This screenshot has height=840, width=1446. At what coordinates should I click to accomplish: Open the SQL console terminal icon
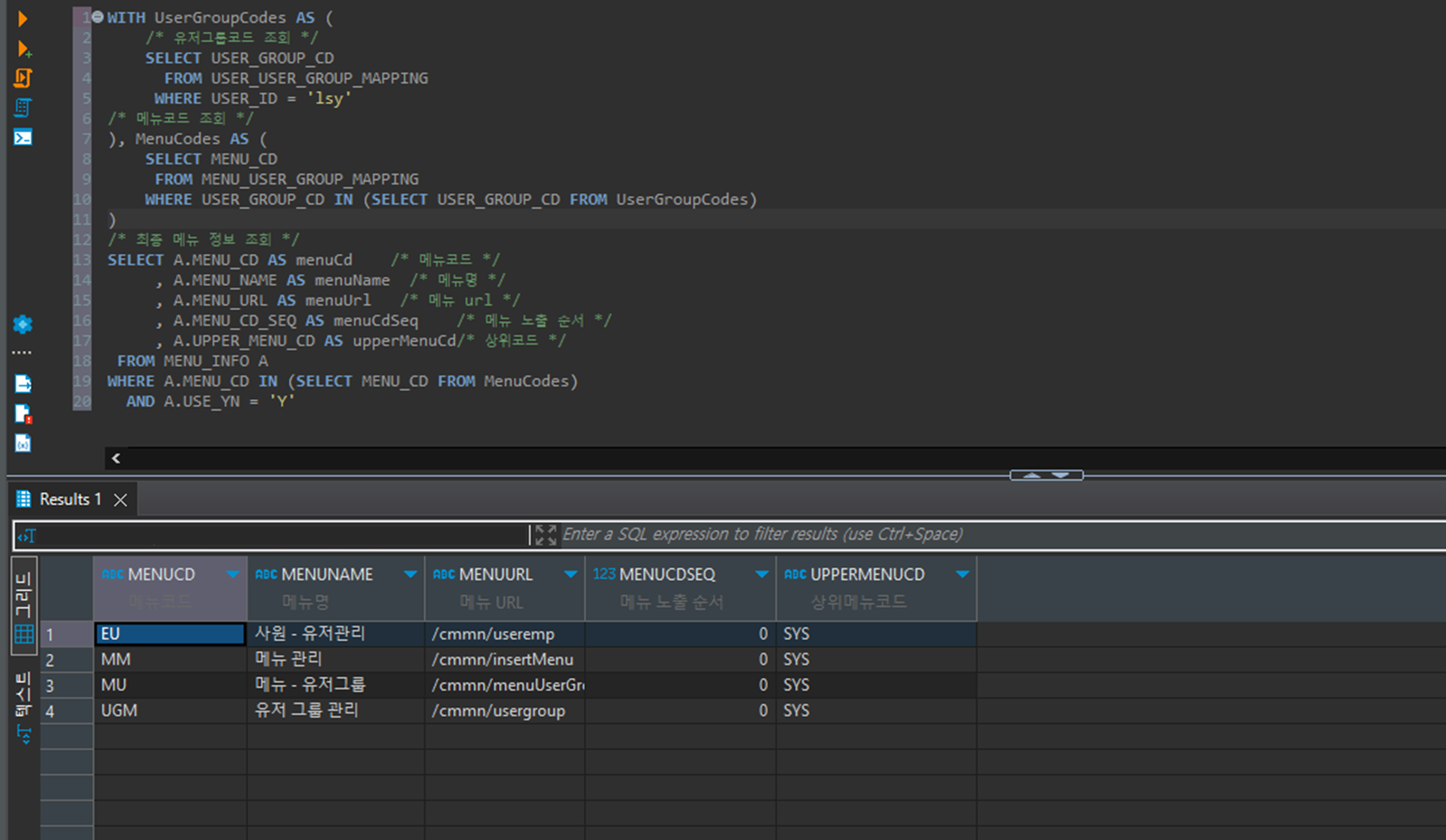tap(22, 137)
